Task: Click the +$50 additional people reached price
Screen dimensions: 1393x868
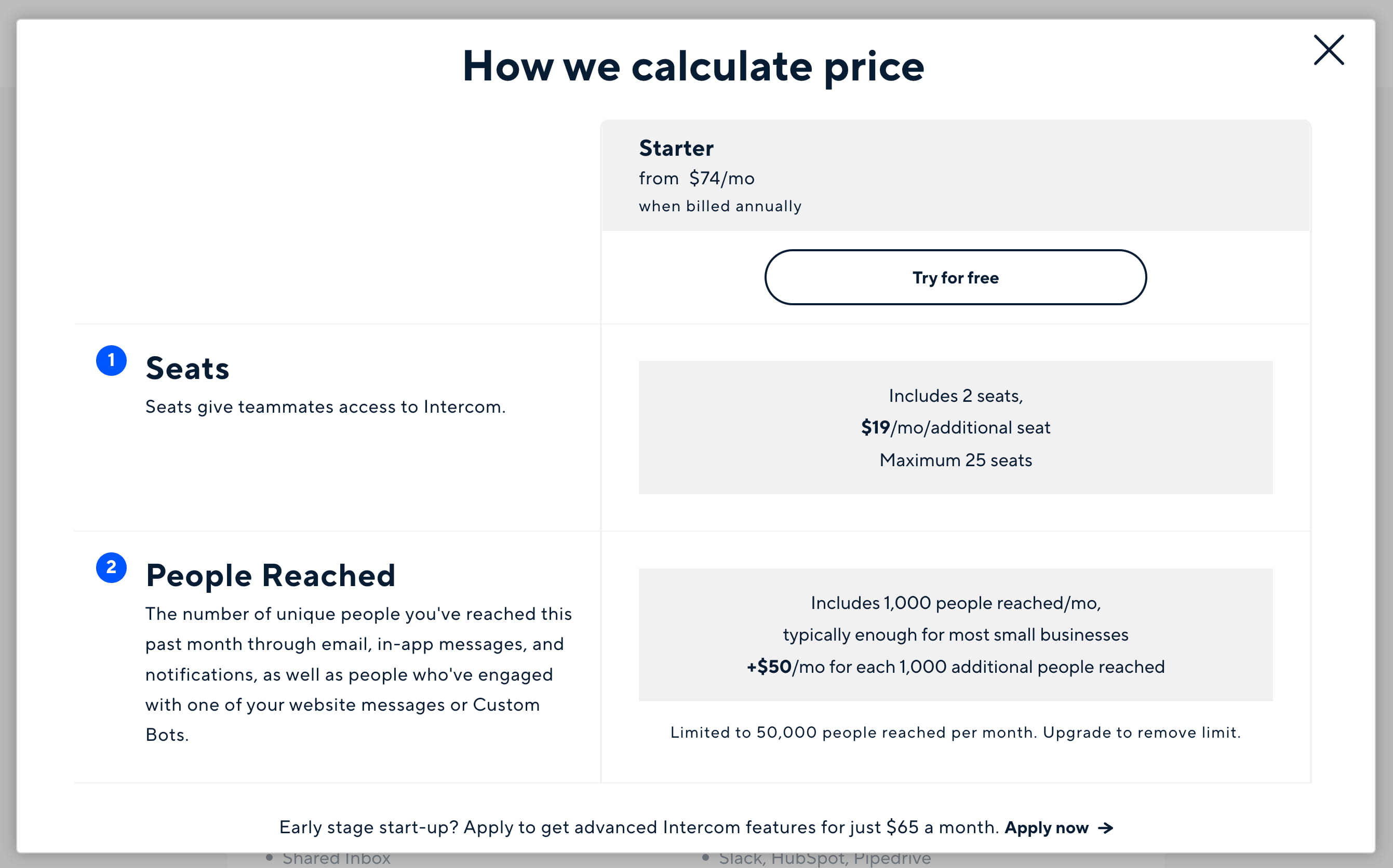Action: (x=769, y=667)
